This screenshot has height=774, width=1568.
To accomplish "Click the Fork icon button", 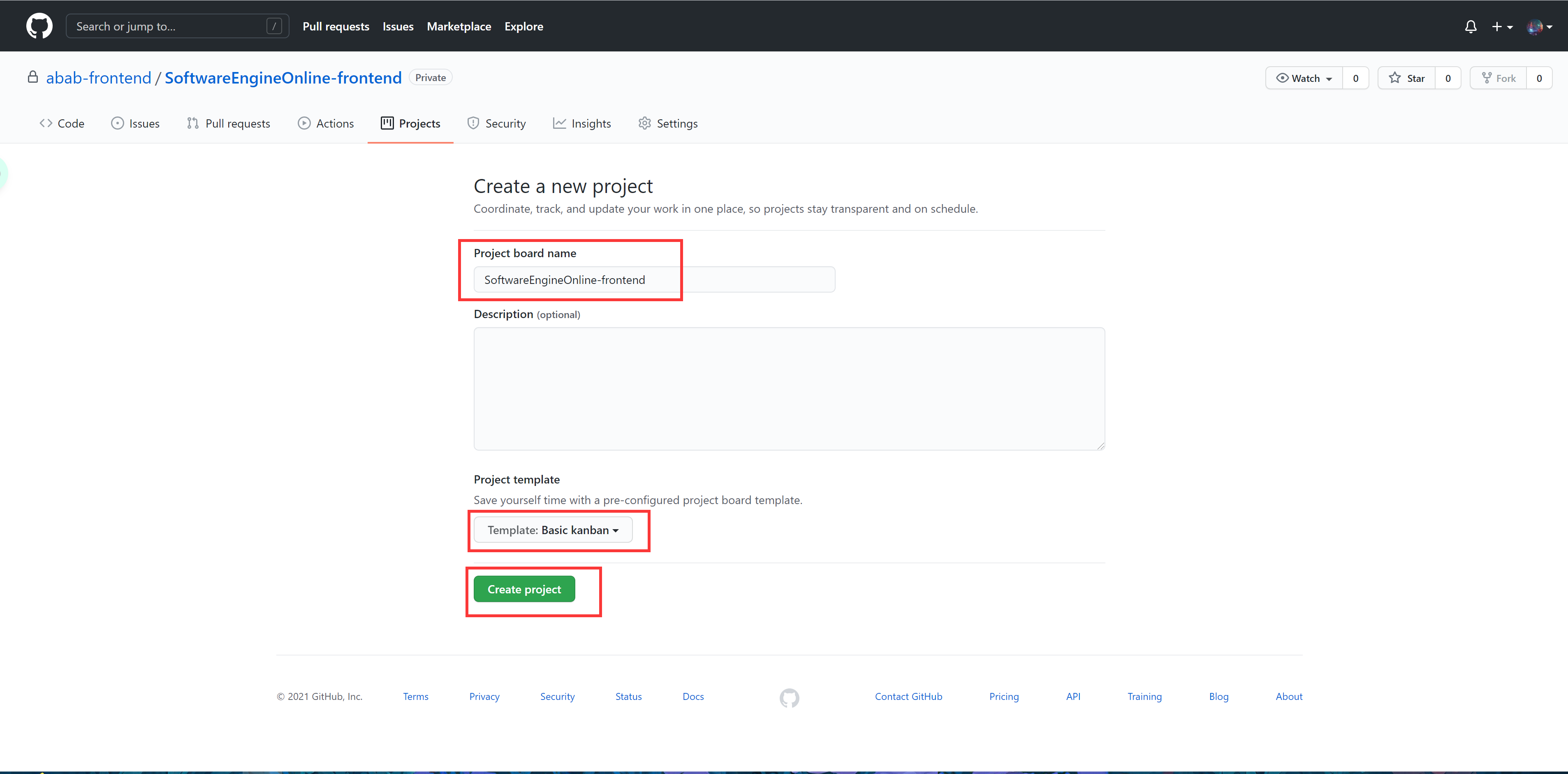I will point(1498,78).
